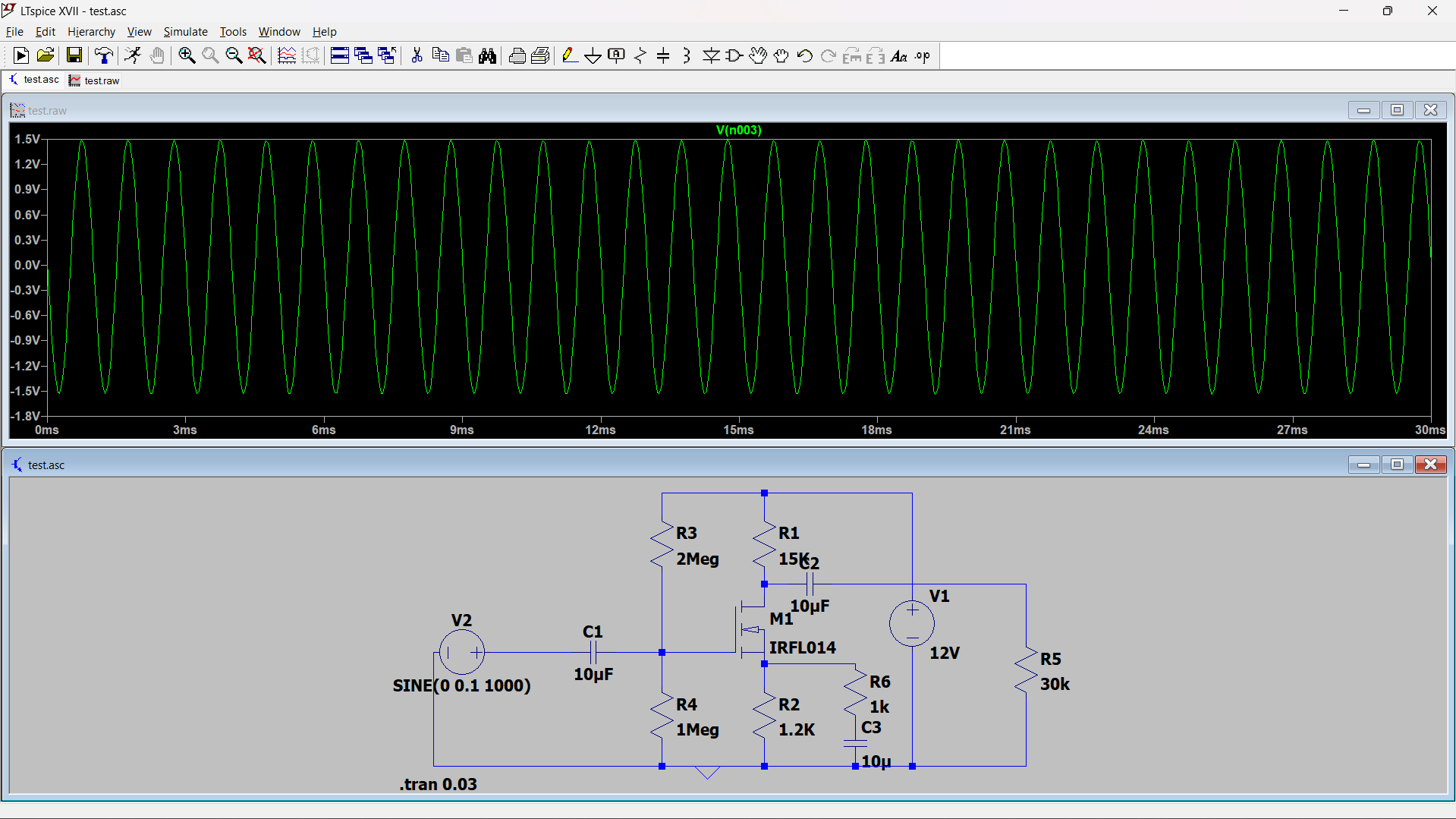Tile windows with the toolbar icon
Viewport: 1456px width, 819px height.
(340, 55)
